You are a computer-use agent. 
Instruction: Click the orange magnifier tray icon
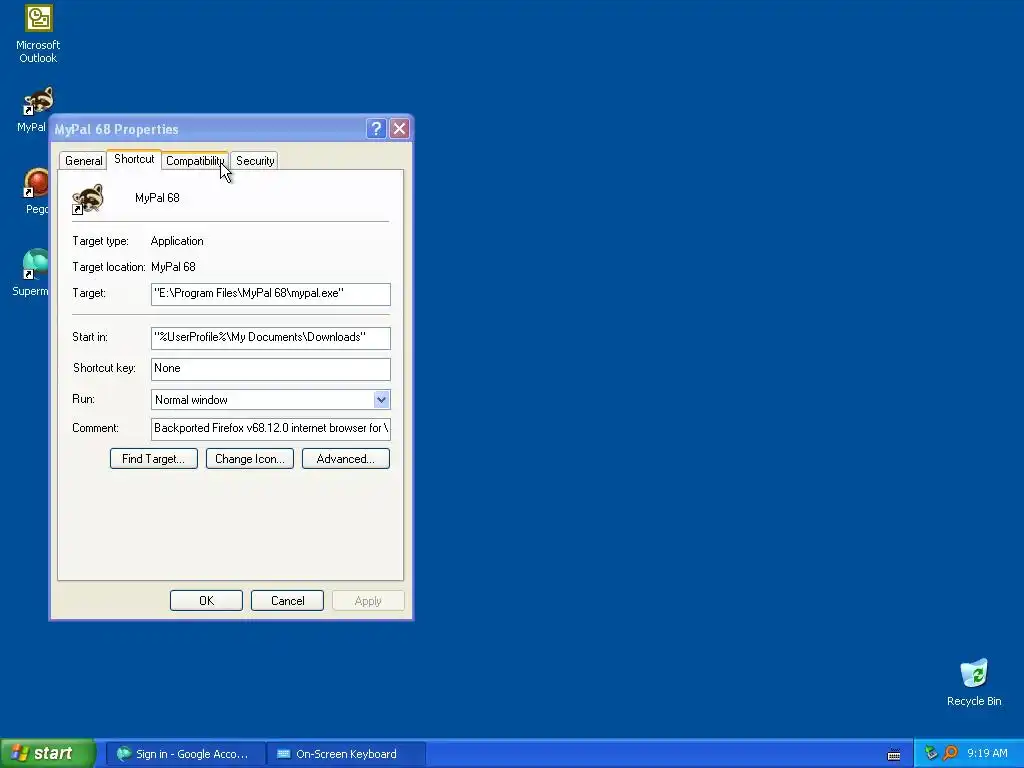(x=950, y=754)
